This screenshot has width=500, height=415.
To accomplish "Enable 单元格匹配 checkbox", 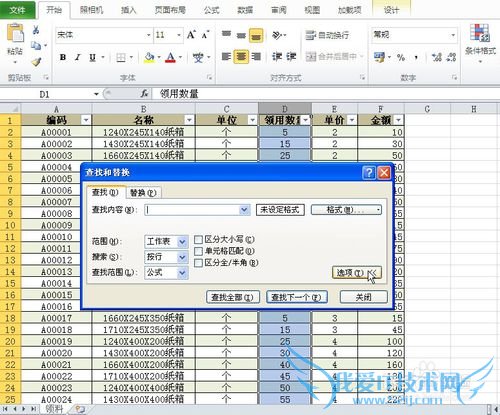I will 198,251.
